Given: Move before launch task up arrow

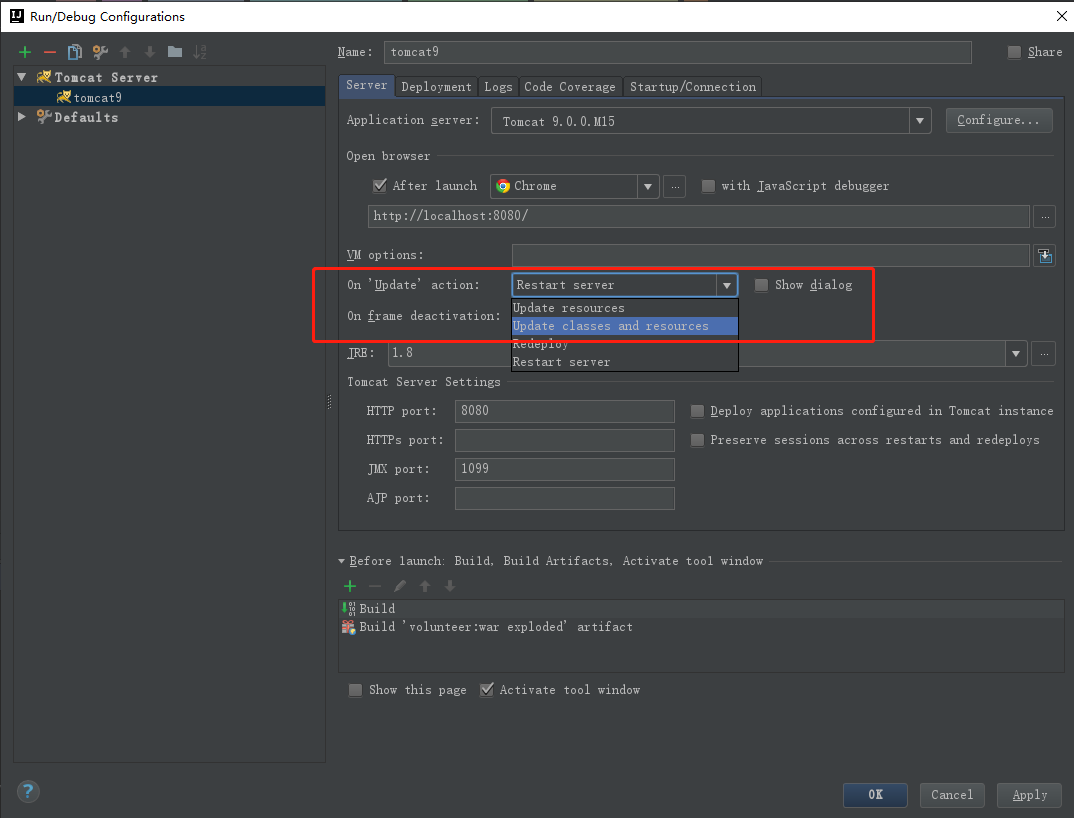Looking at the screenshot, I should [x=425, y=586].
